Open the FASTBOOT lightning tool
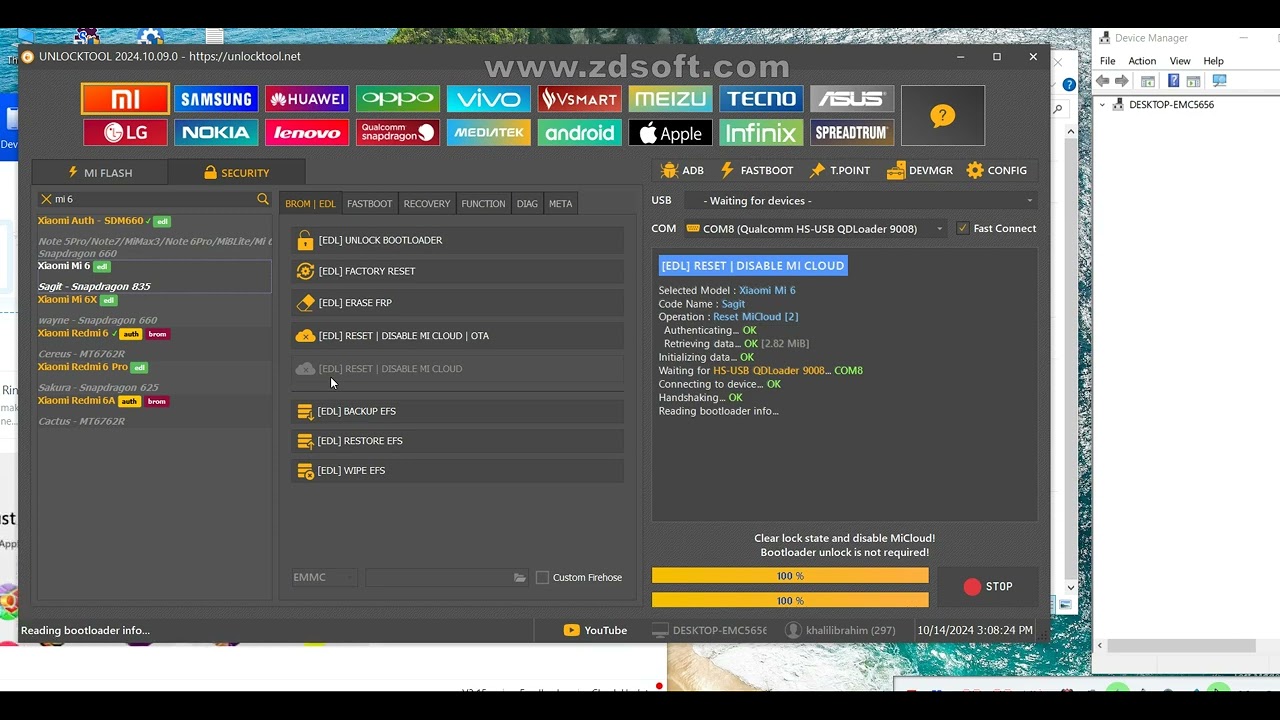Viewport: 1280px width, 720px height. (x=757, y=171)
